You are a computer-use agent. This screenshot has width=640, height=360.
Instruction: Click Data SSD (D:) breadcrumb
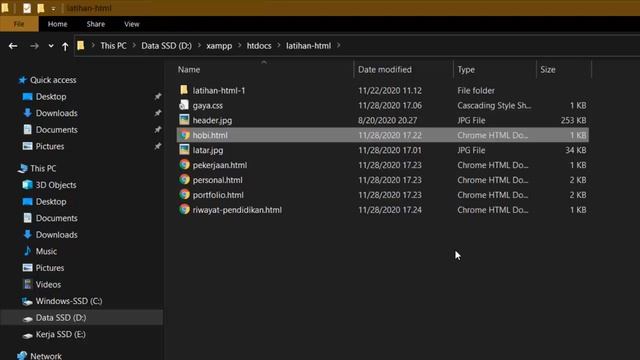pos(166,46)
